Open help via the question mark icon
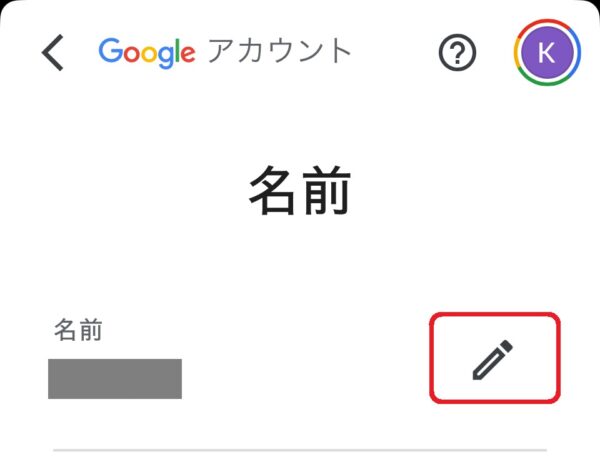 (x=457, y=52)
